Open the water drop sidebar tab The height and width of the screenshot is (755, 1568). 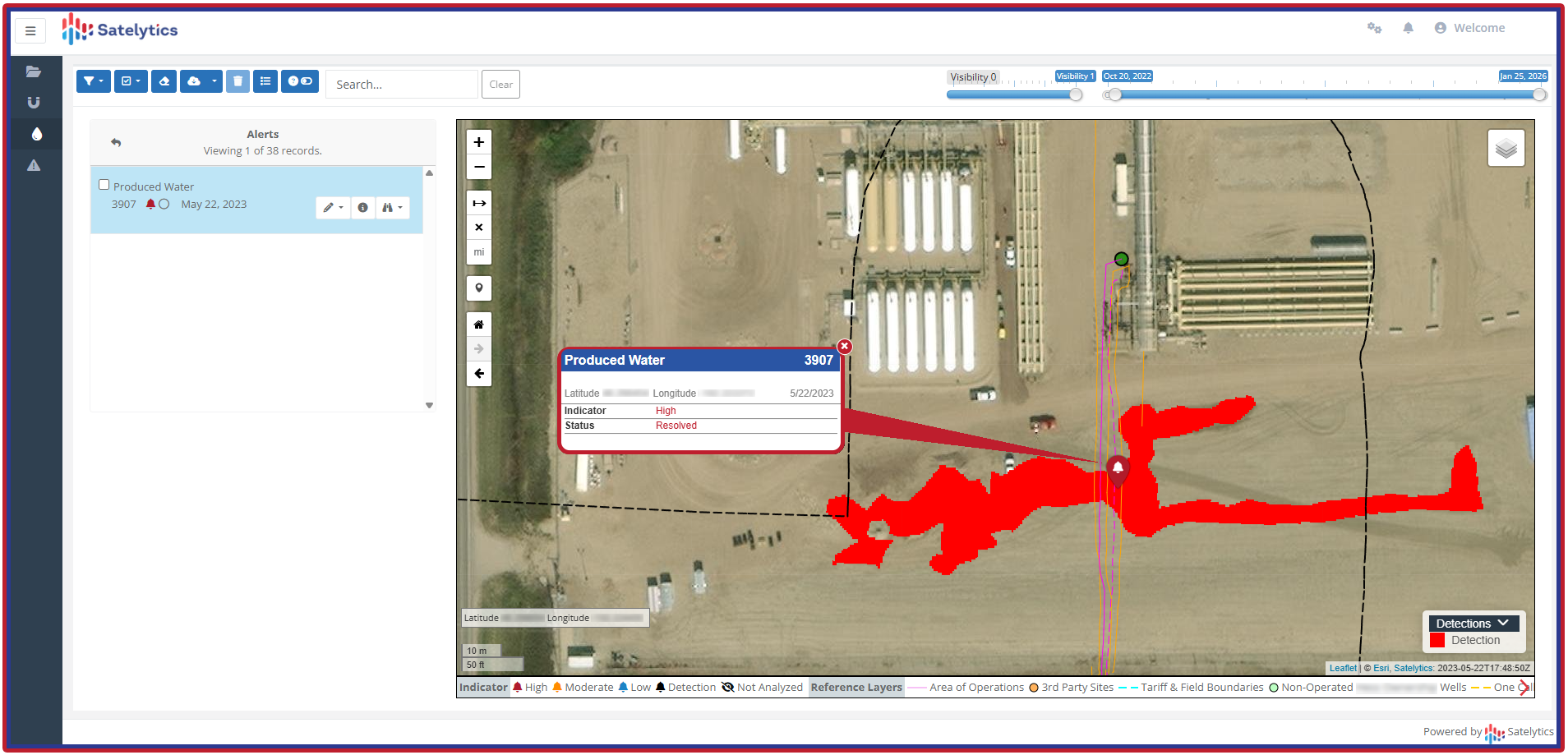[36, 134]
